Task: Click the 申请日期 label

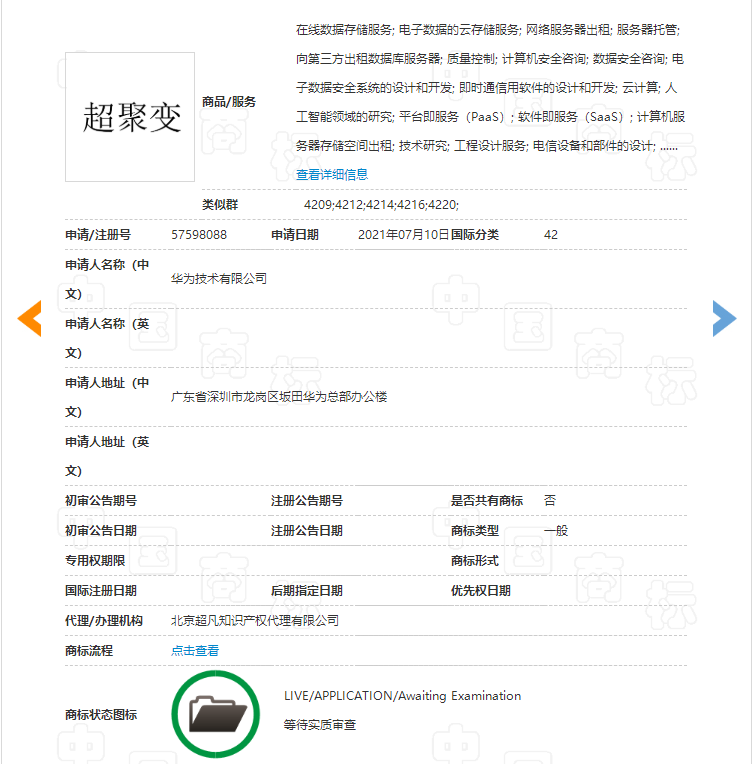Action: point(295,235)
